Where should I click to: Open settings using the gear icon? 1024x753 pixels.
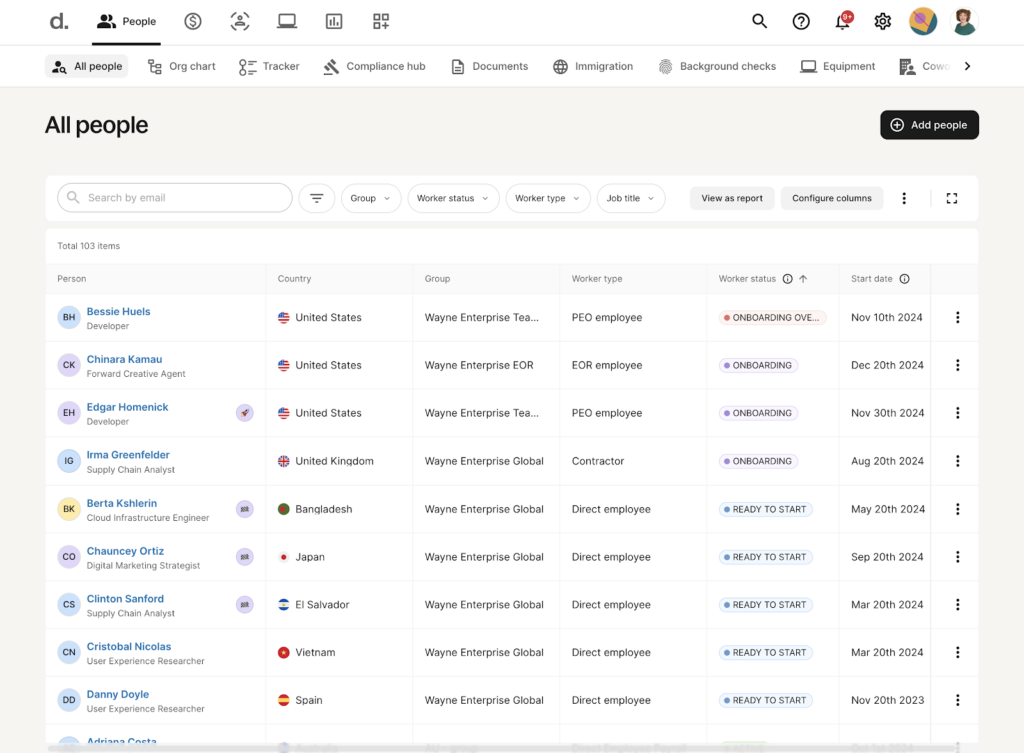point(882,20)
